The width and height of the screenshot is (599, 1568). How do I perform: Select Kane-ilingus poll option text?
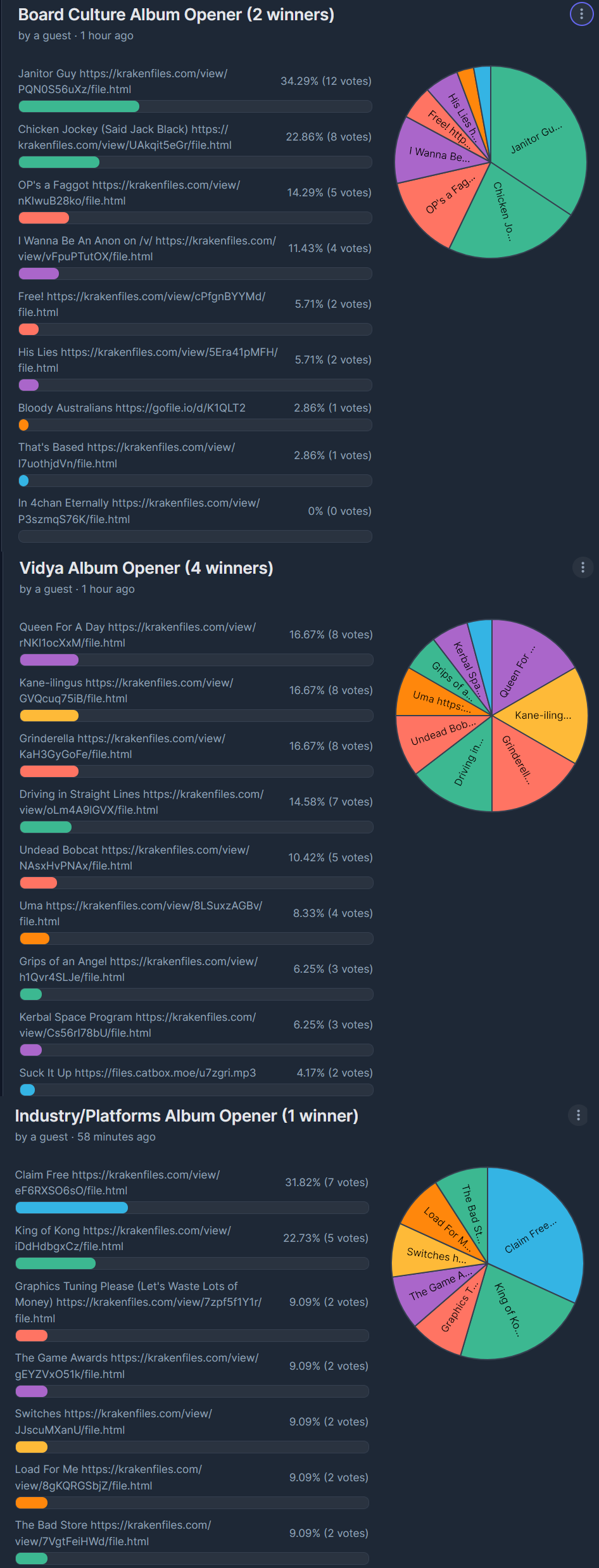pyautogui.click(x=127, y=690)
